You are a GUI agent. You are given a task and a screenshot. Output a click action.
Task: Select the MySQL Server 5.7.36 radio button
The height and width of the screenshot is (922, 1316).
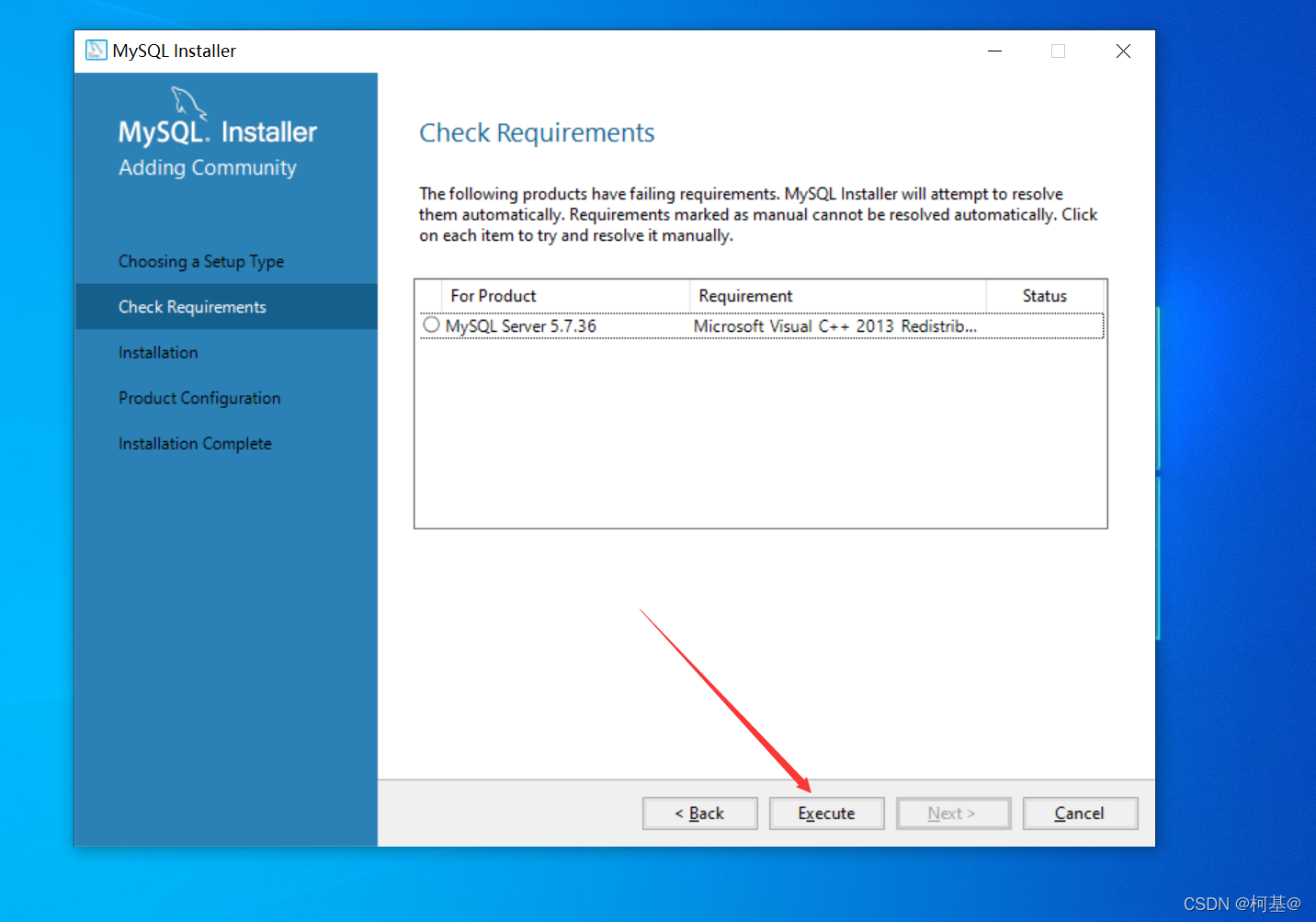(431, 325)
